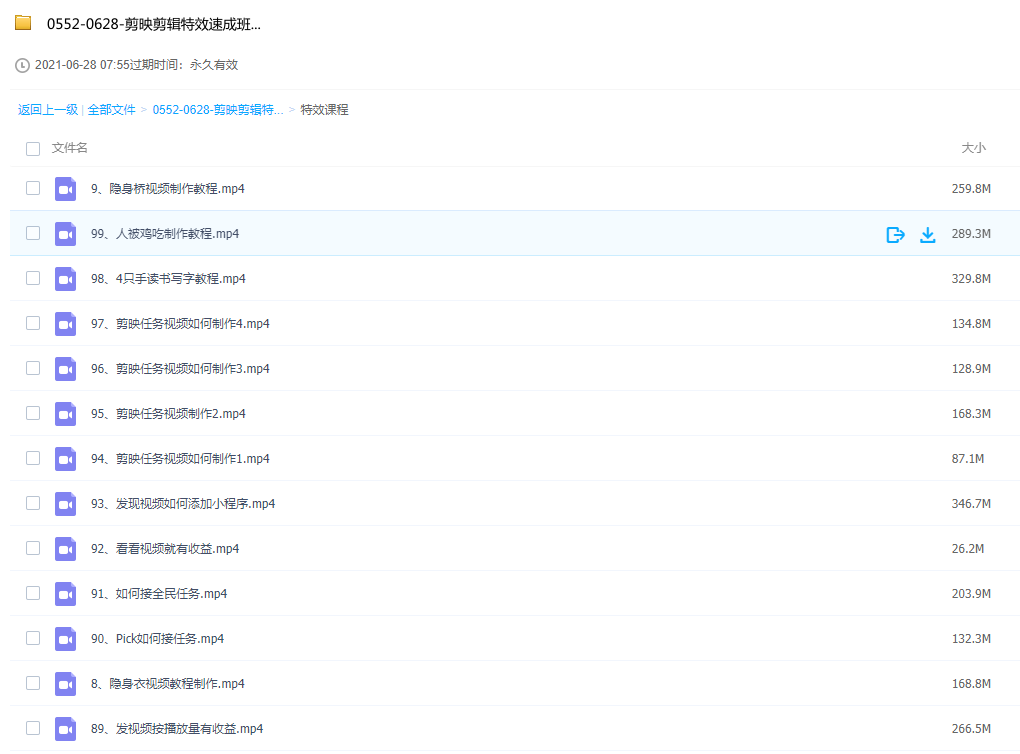This screenshot has width=1020, height=754.
Task: Sort files by clicking the 文件名 header
Action: 70,148
